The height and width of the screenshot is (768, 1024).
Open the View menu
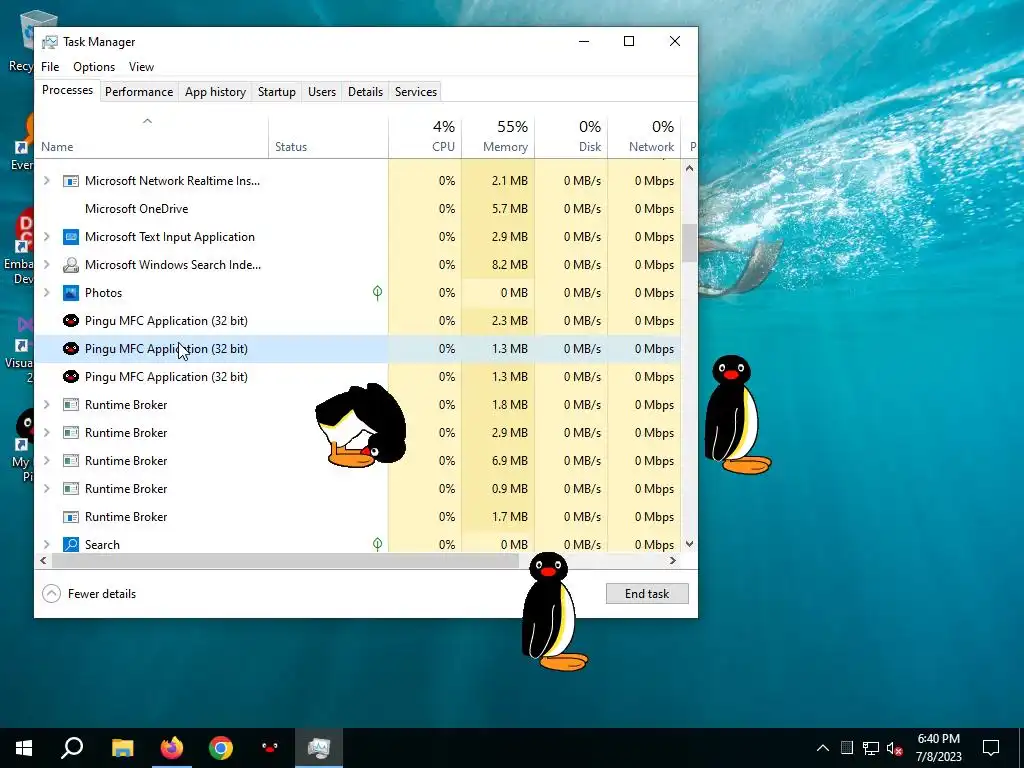tap(141, 67)
